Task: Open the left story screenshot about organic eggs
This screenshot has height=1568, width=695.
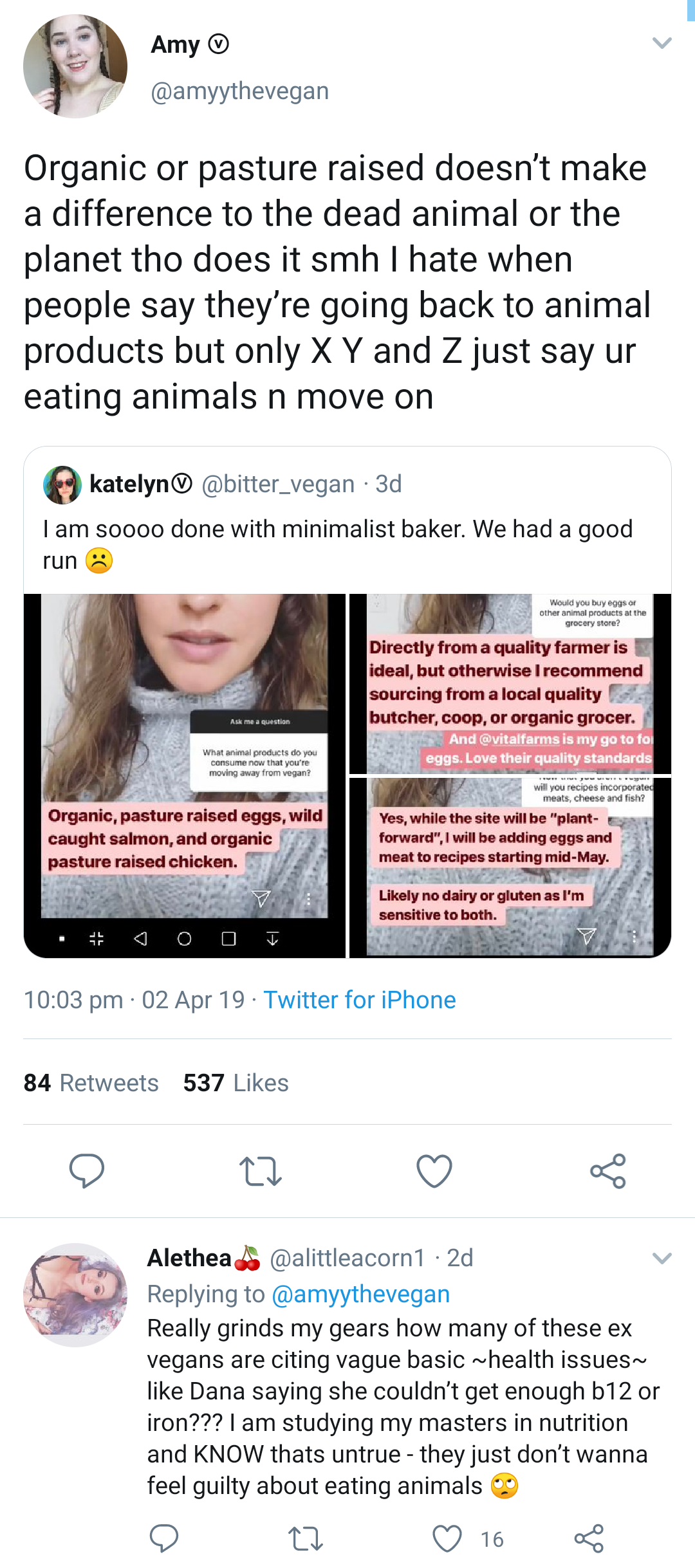Action: pyautogui.click(x=185, y=775)
